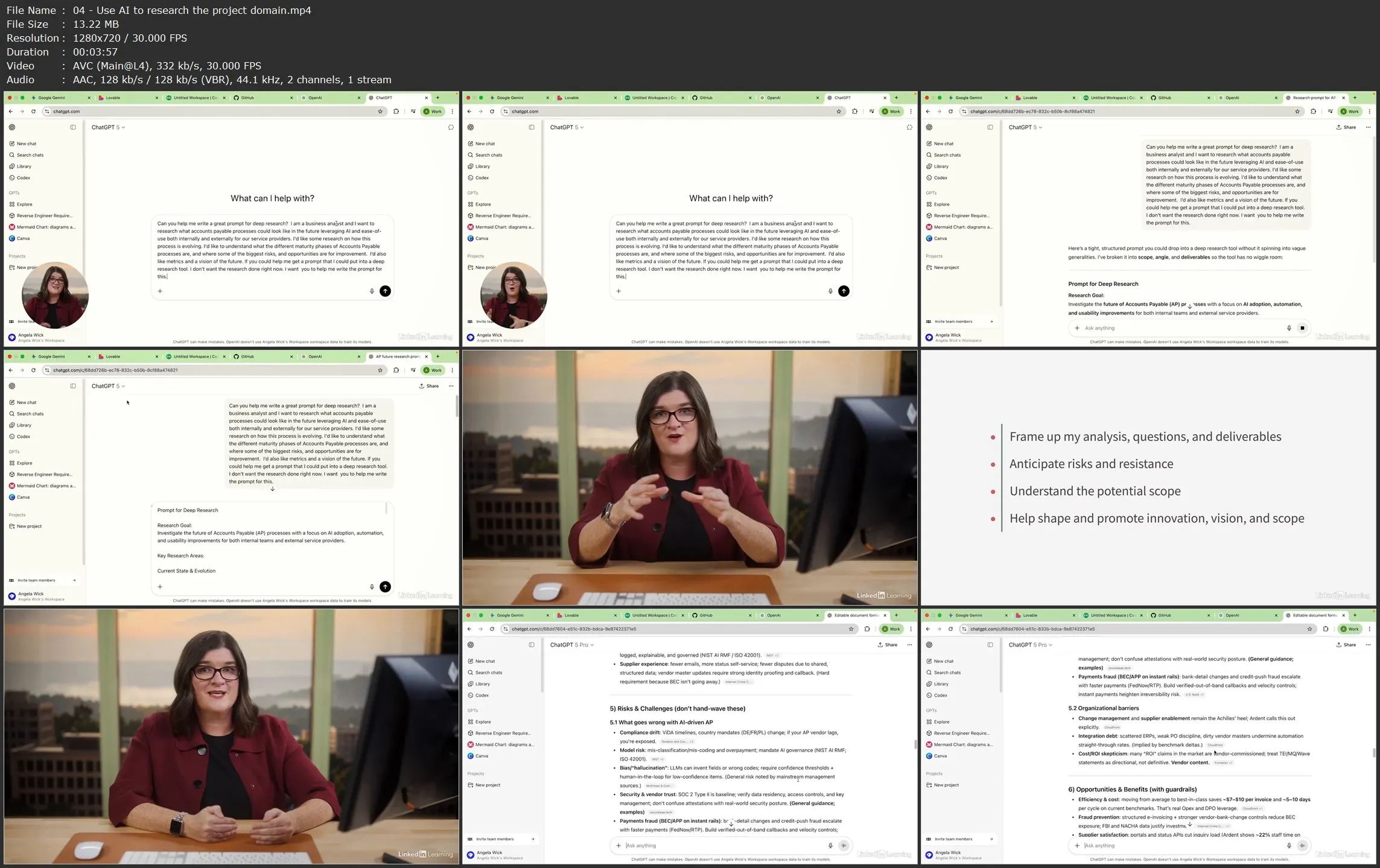Bookmark page via star in 'Research prompt for AP' window
Image resolution: width=1380 pixels, height=868 pixels.
pos(1297,112)
